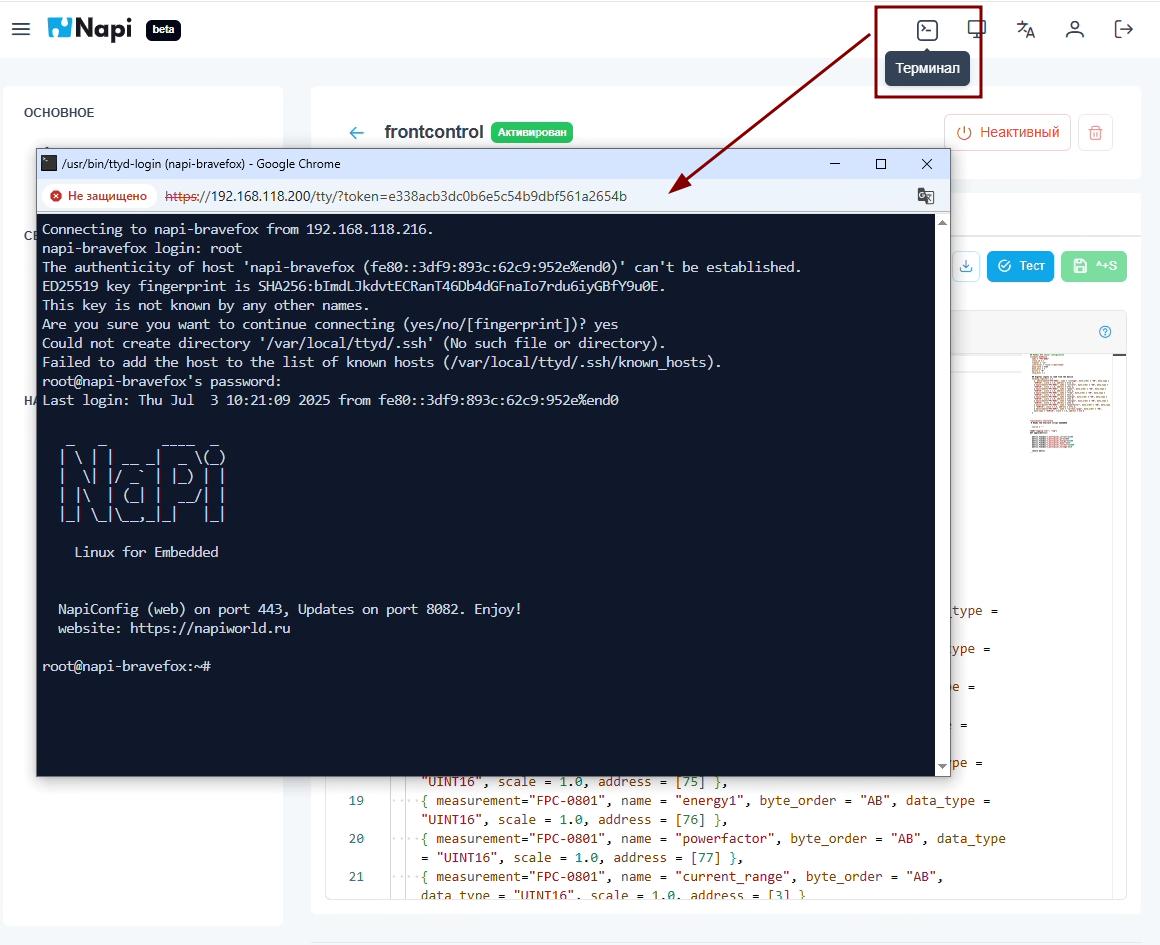Open the editor help question-mark icon
The width and height of the screenshot is (1160, 945).
[x=1105, y=332]
